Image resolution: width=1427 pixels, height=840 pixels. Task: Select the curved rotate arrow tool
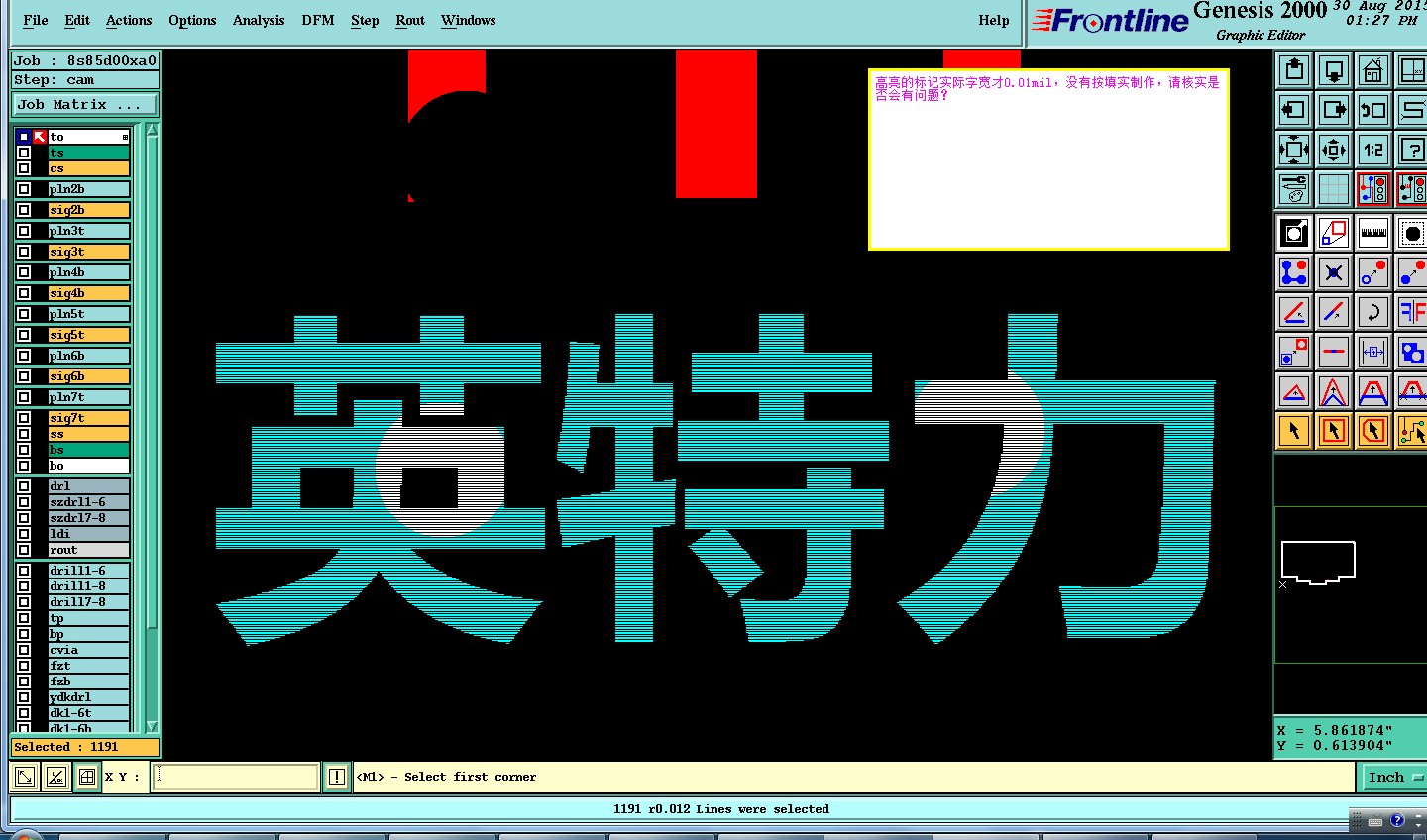[x=1373, y=312]
